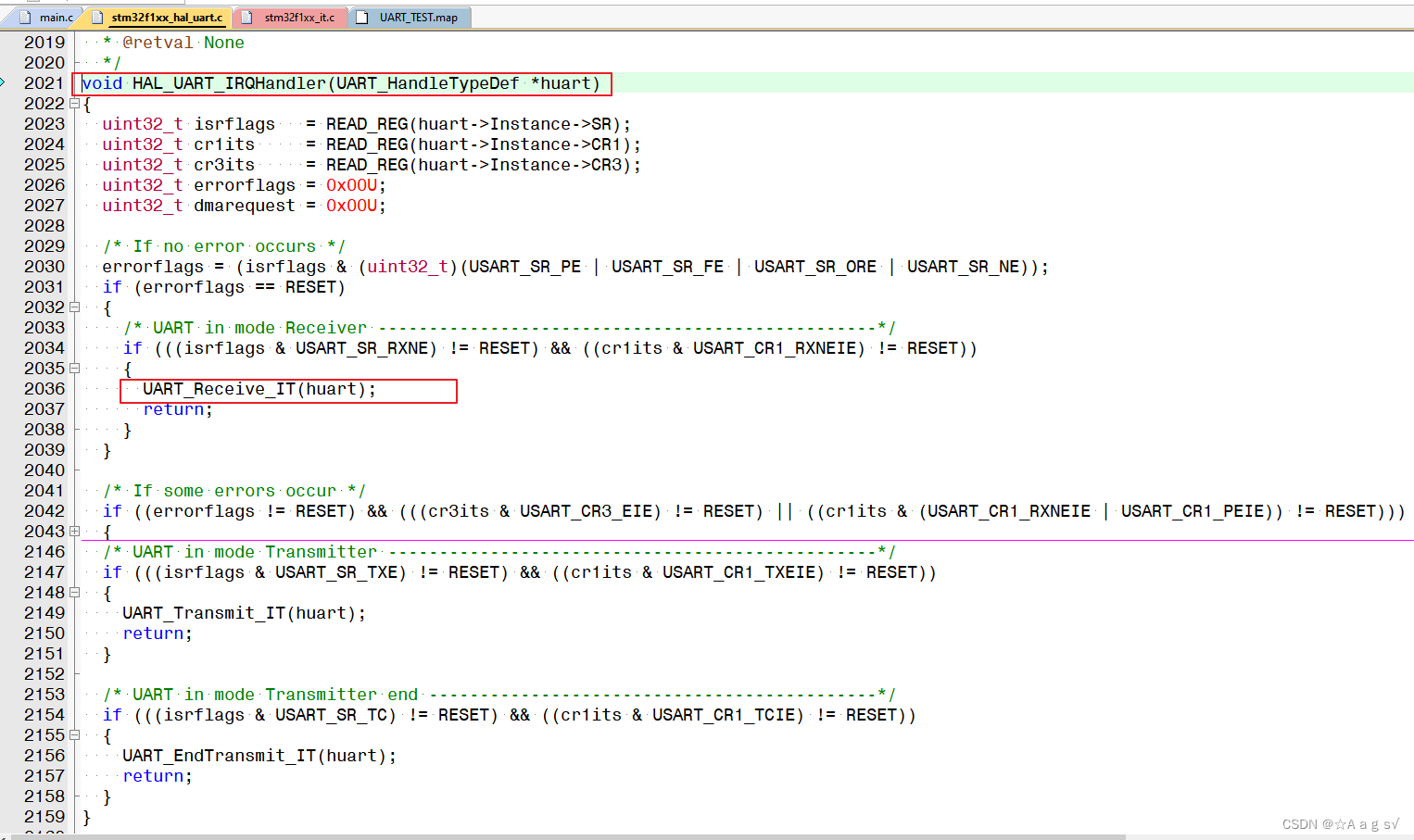Click the return statement on line 2150
The image size is (1414, 840).
click(158, 633)
